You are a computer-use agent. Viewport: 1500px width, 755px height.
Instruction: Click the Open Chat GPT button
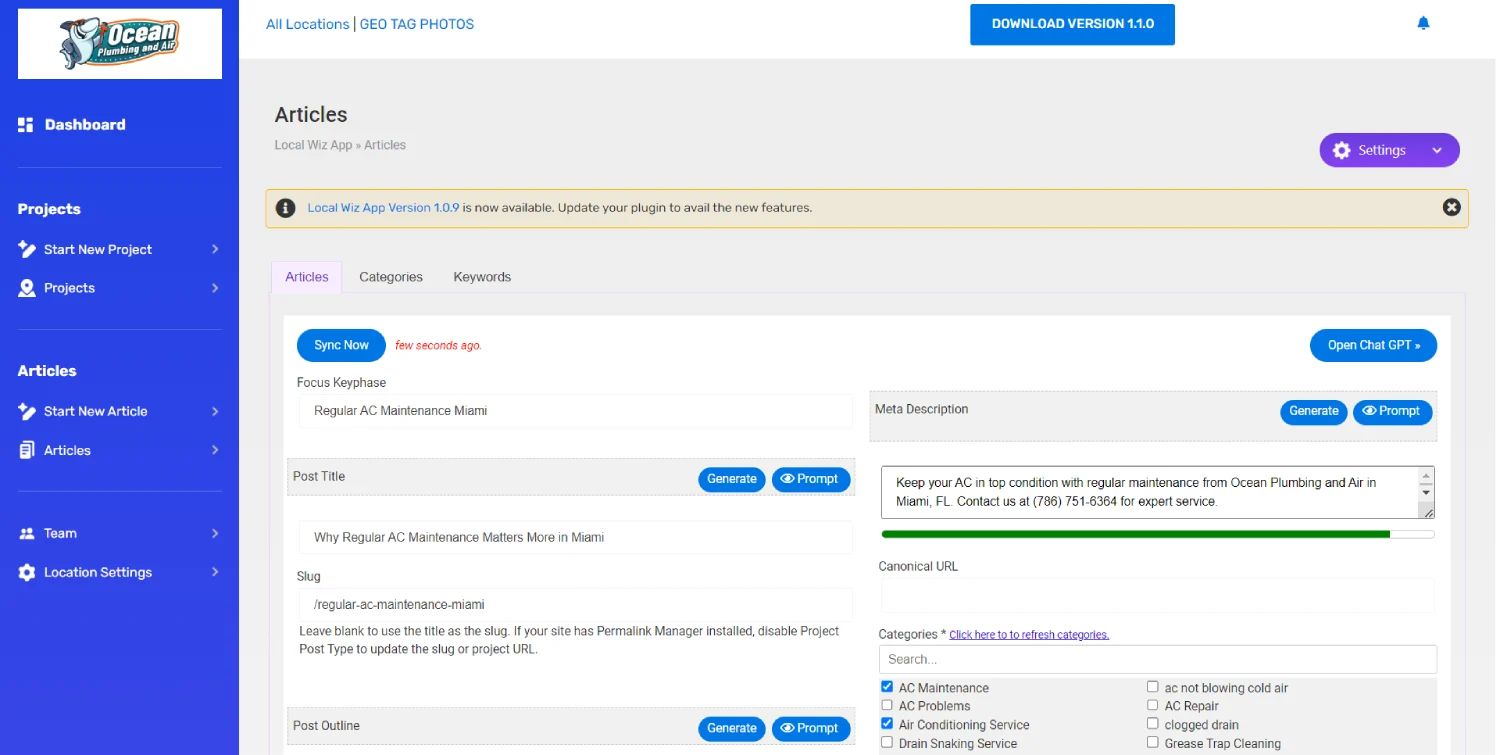[1374, 345]
